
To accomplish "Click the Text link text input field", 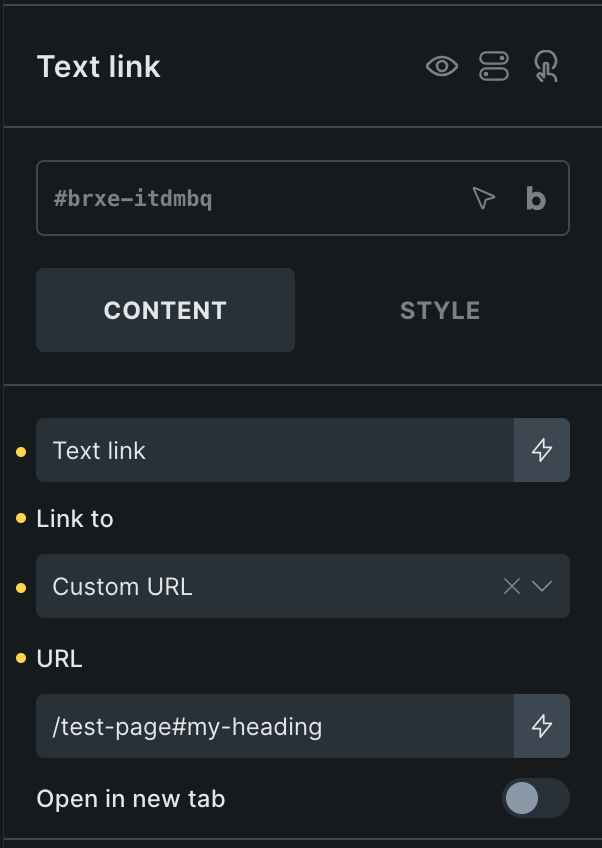I will pos(275,450).
